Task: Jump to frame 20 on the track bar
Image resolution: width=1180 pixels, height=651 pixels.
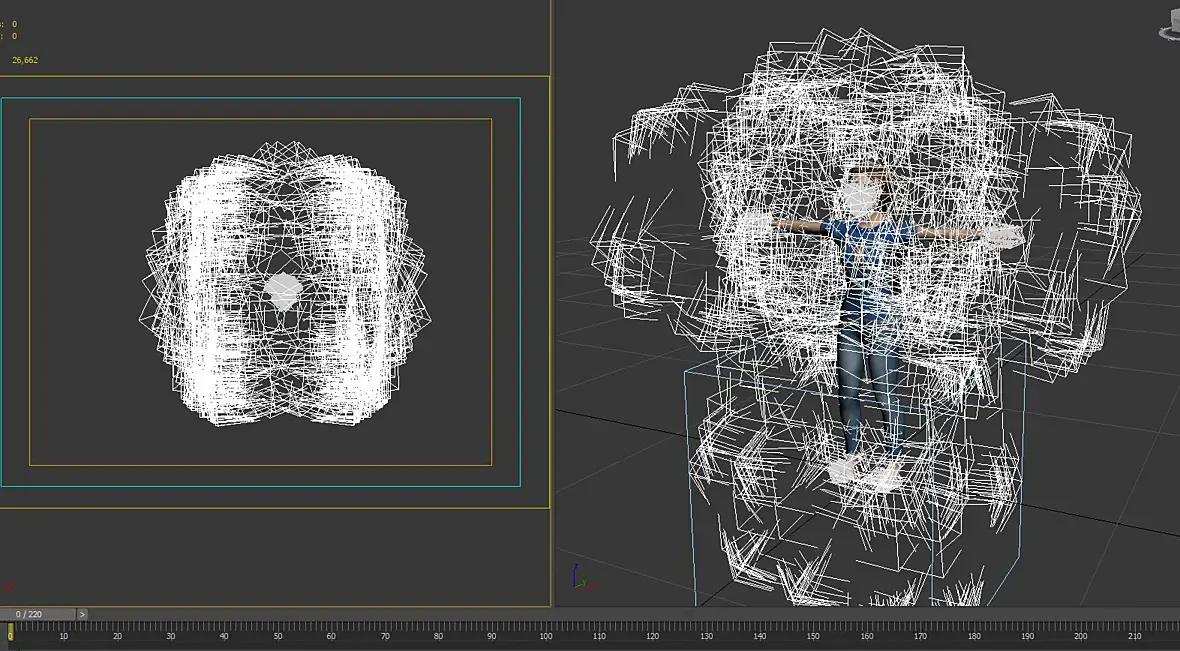Action: point(117,636)
